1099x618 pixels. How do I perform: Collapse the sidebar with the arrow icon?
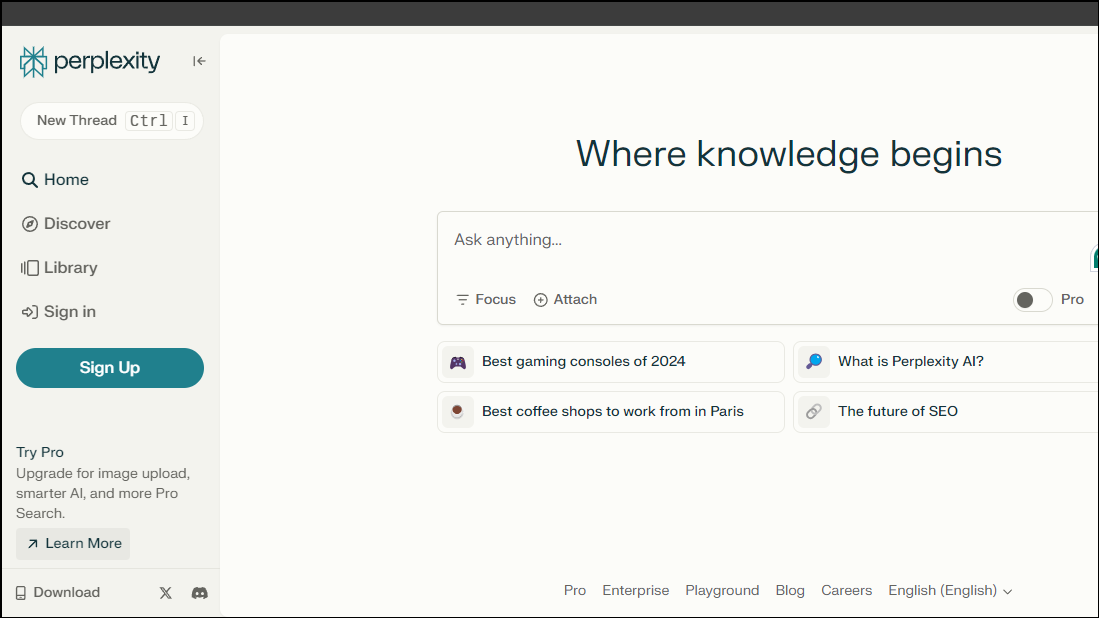click(199, 62)
